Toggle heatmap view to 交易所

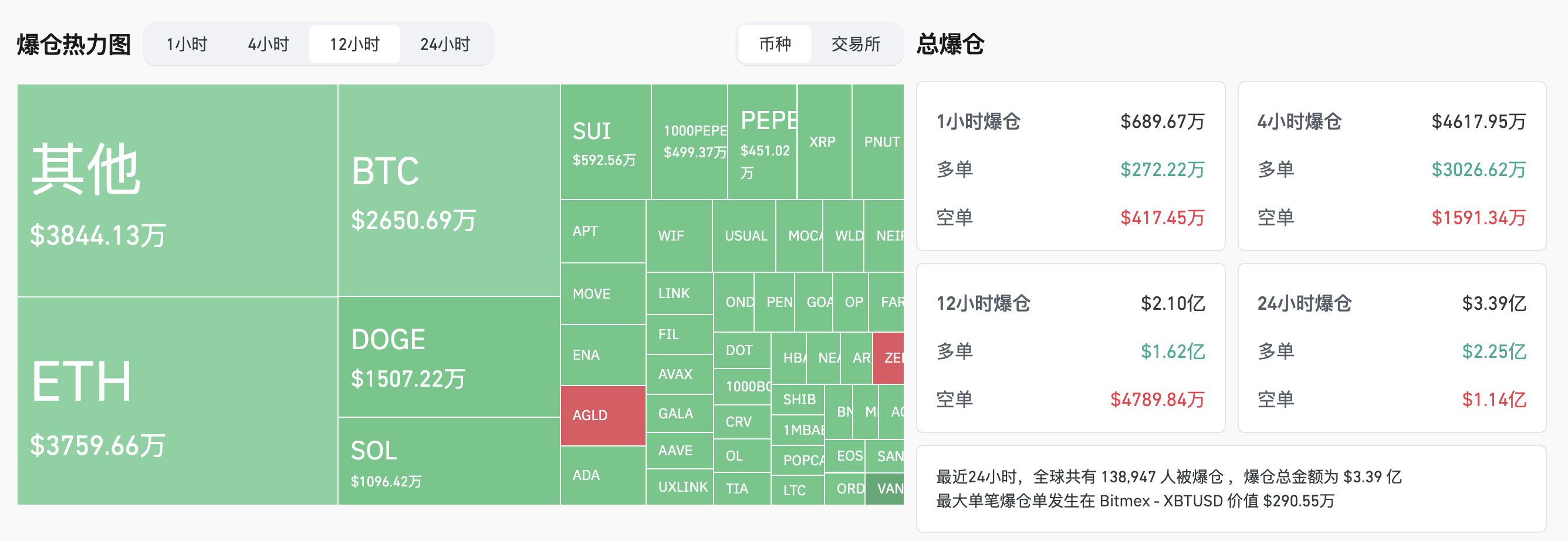point(856,44)
